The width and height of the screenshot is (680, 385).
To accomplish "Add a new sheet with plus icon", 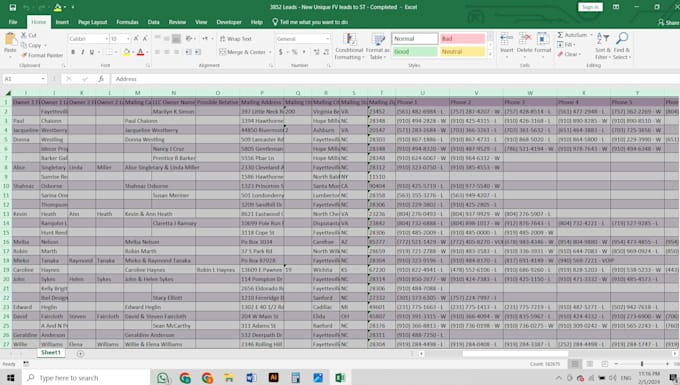I will pos(81,354).
